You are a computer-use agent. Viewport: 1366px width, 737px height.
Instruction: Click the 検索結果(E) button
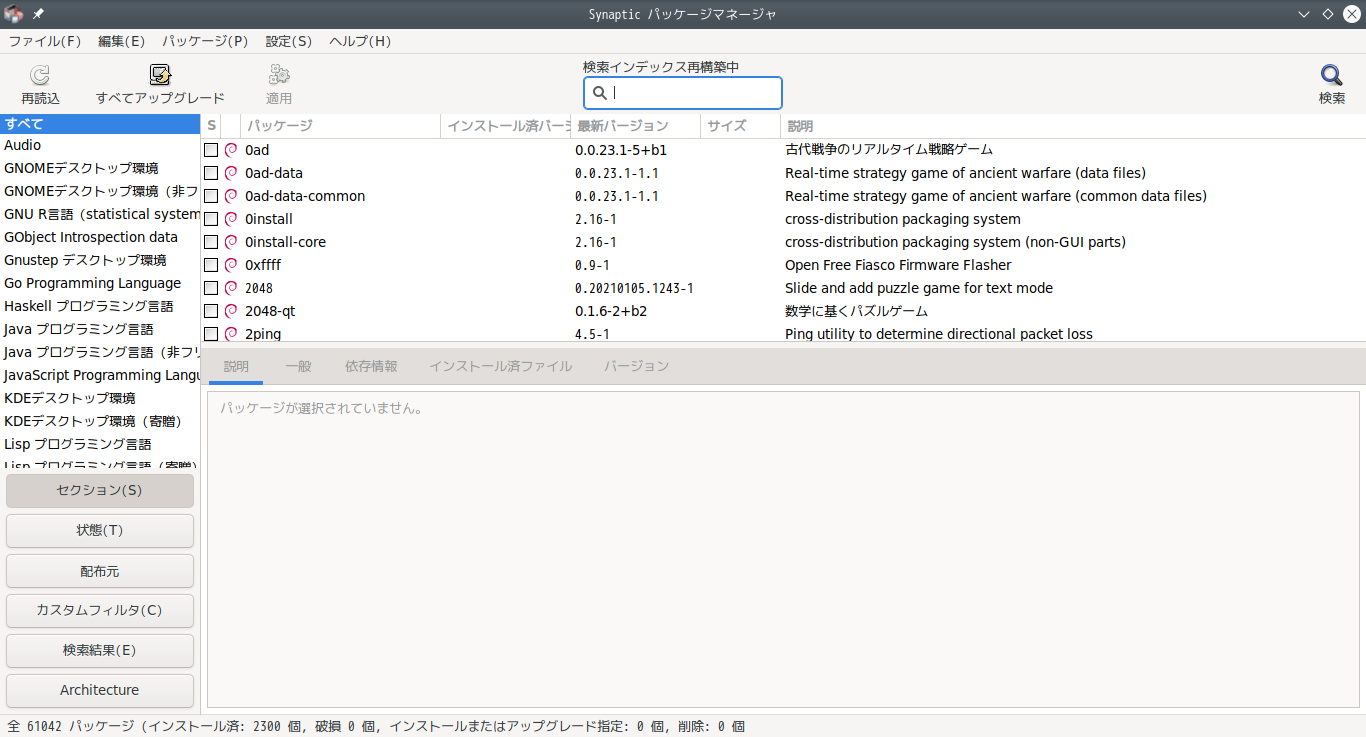(x=100, y=650)
